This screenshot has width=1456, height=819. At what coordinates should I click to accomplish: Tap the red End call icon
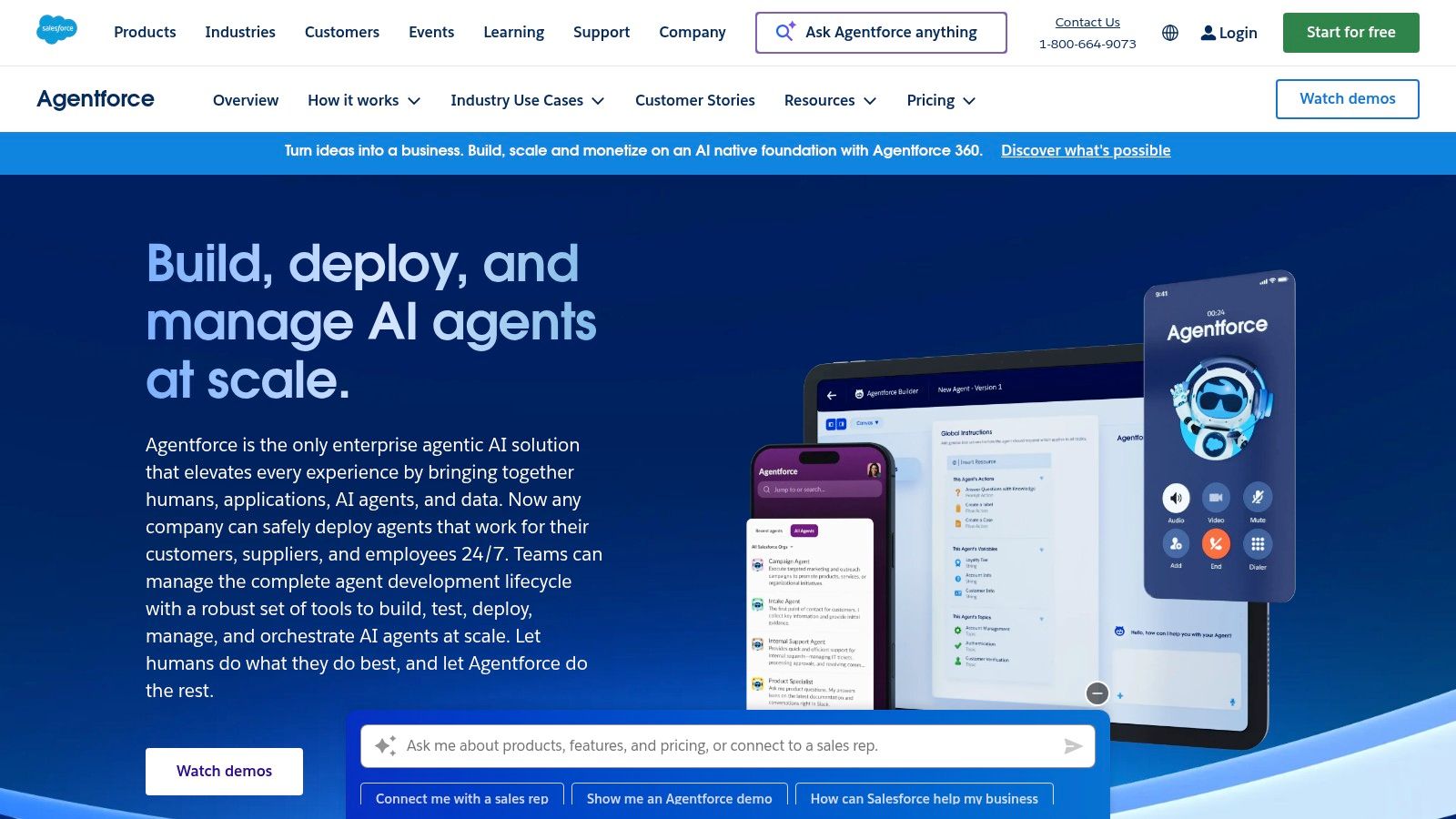pyautogui.click(x=1216, y=543)
